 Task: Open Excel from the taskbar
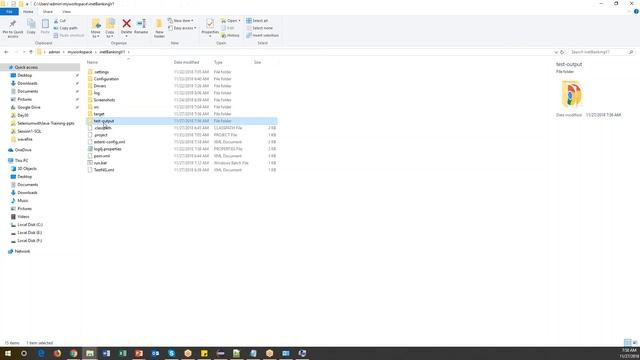click(x=122, y=353)
